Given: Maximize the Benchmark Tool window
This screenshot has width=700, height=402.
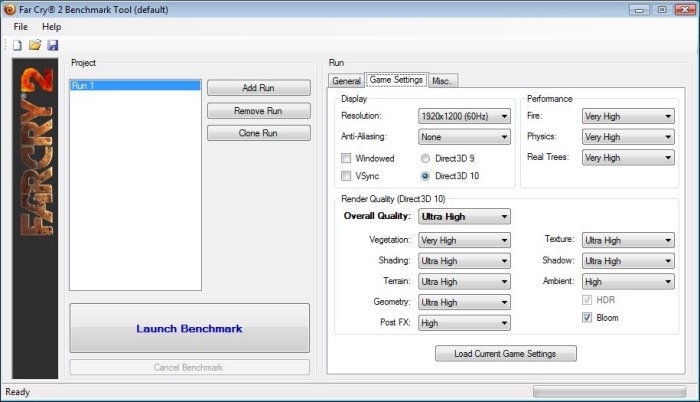Looking at the screenshot, I should pos(662,9).
